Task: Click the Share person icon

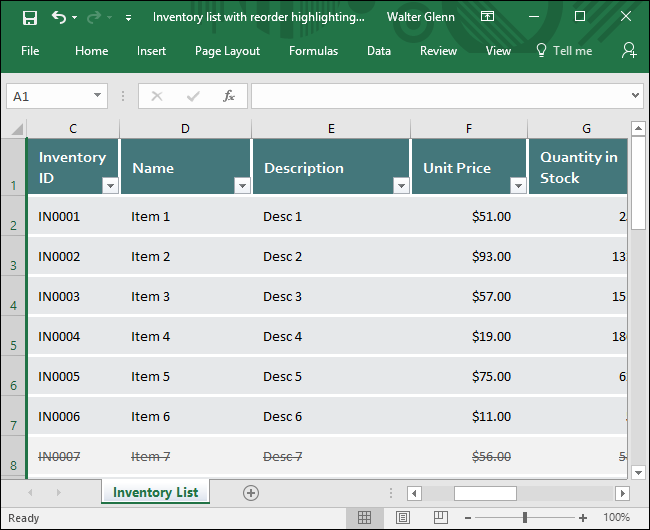Action: pyautogui.click(x=628, y=50)
